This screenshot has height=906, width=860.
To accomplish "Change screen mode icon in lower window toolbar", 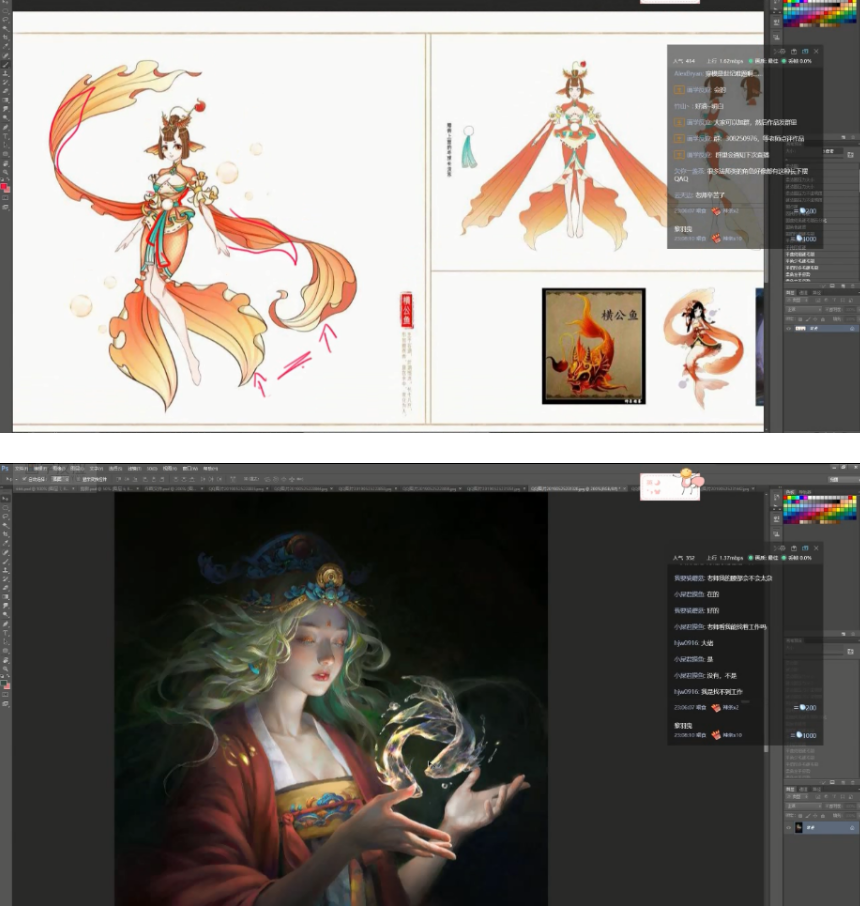I will pos(6,703).
